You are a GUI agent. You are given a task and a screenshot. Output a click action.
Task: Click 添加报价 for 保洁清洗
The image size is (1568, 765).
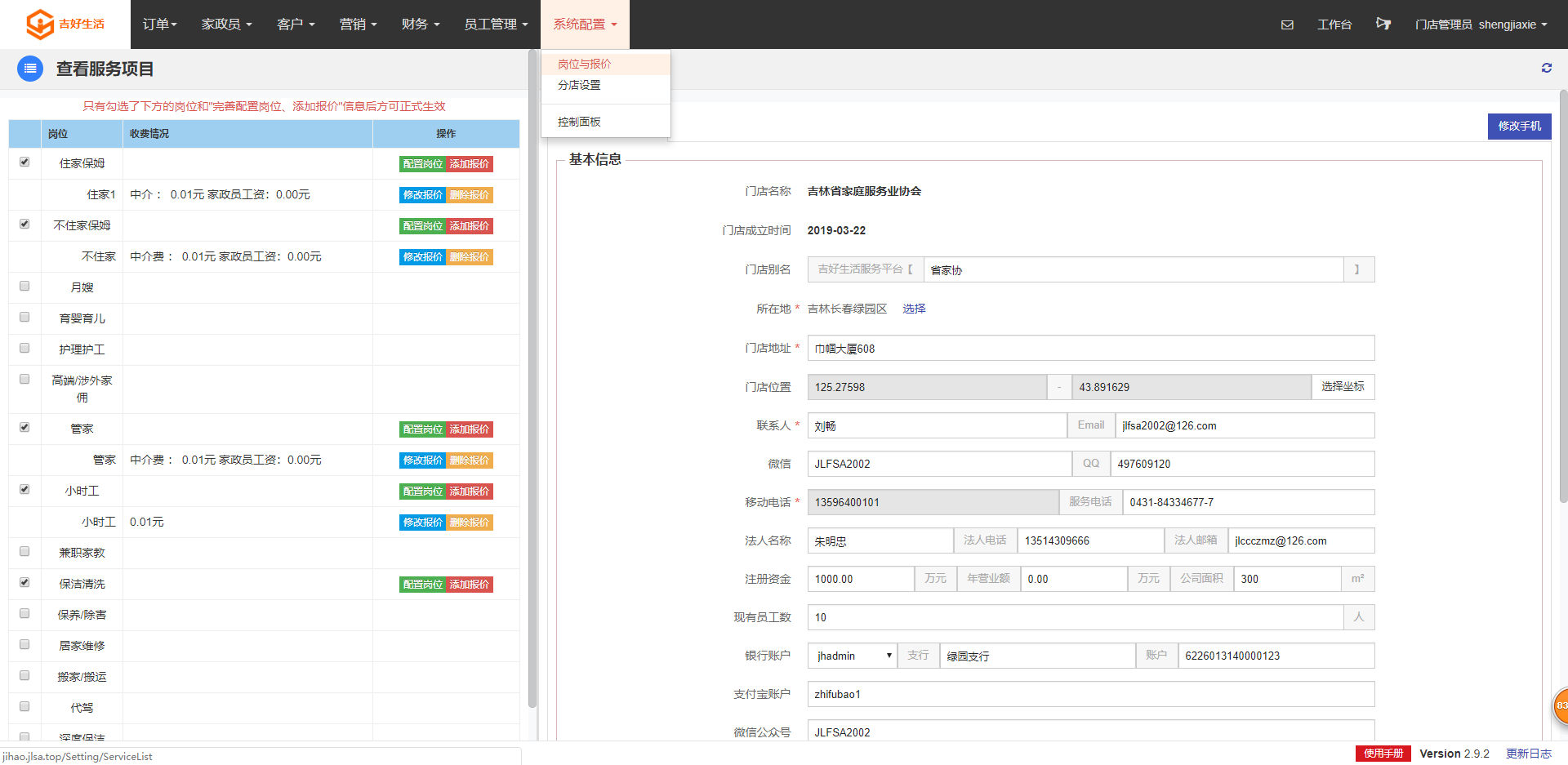tap(470, 585)
